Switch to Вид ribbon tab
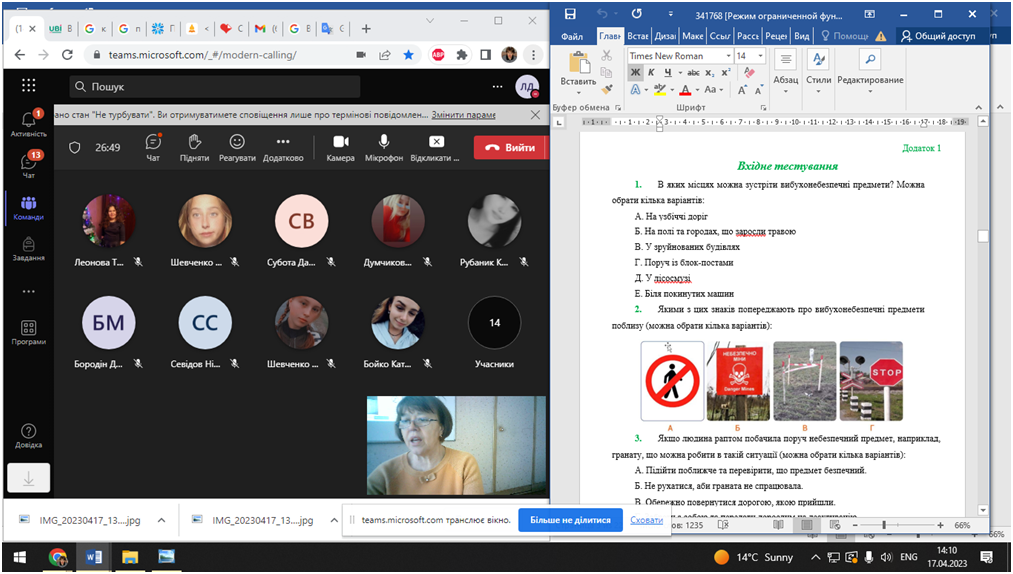The image size is (1013, 574). (x=802, y=37)
